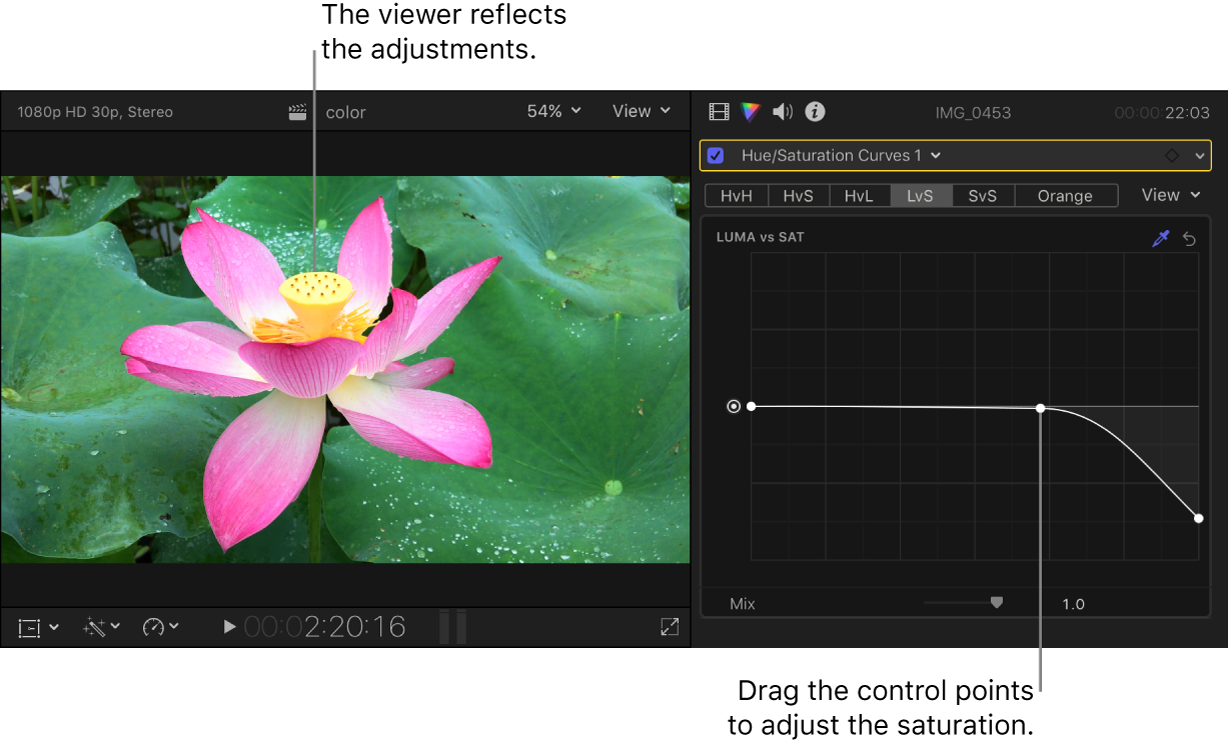This screenshot has width=1229, height=747.
Task: Click the Info inspector icon
Action: coord(815,111)
